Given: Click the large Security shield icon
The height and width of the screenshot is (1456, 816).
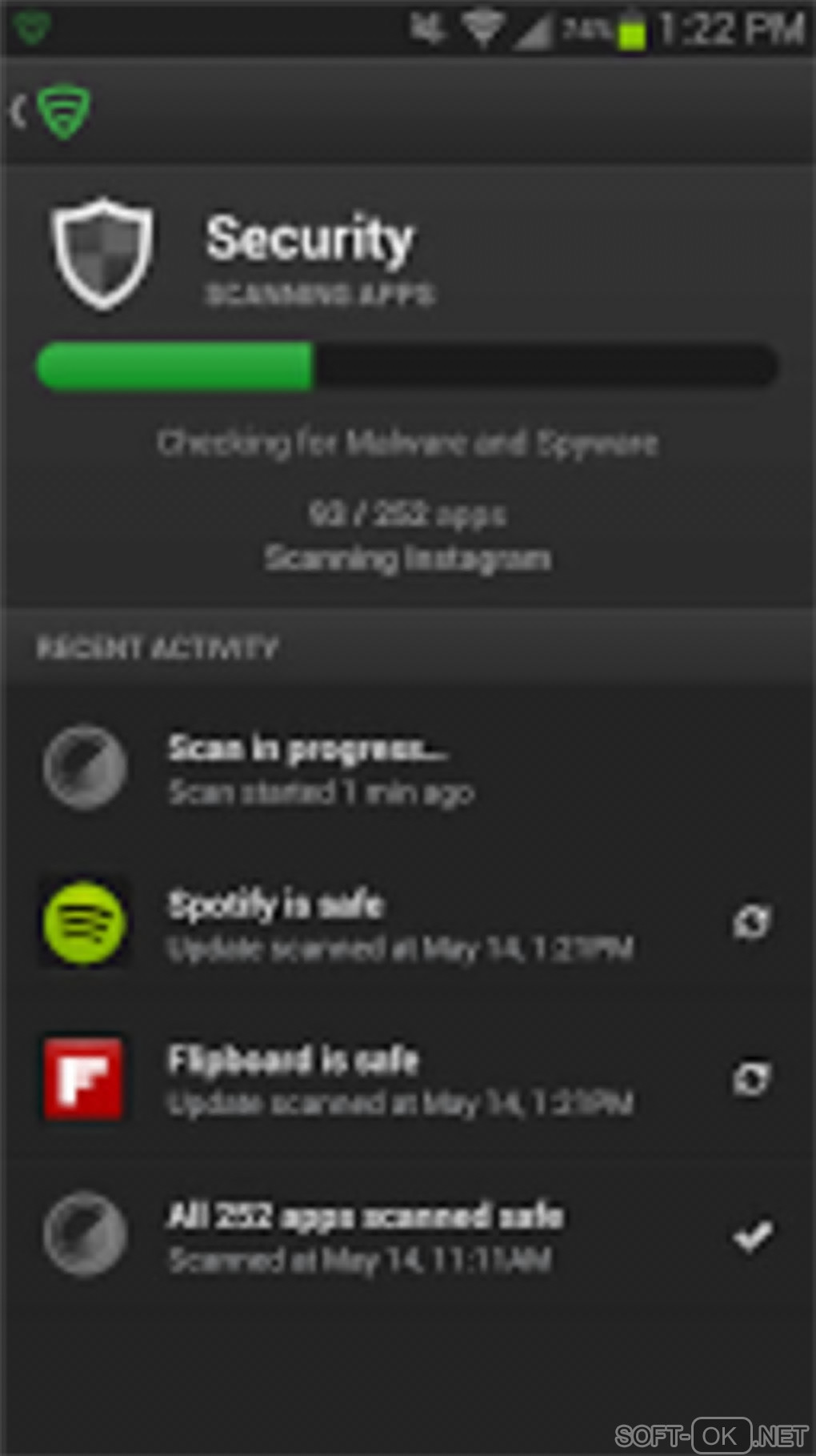Looking at the screenshot, I should point(102,254).
